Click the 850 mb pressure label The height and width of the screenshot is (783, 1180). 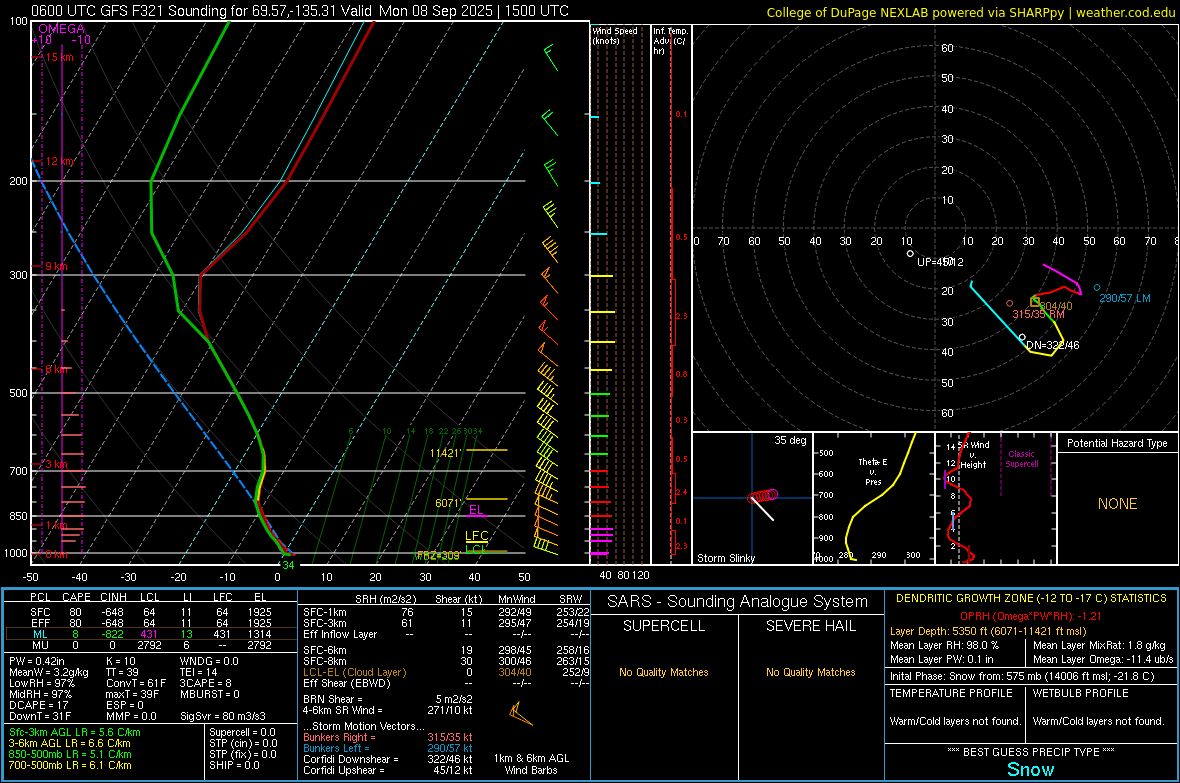click(18, 516)
